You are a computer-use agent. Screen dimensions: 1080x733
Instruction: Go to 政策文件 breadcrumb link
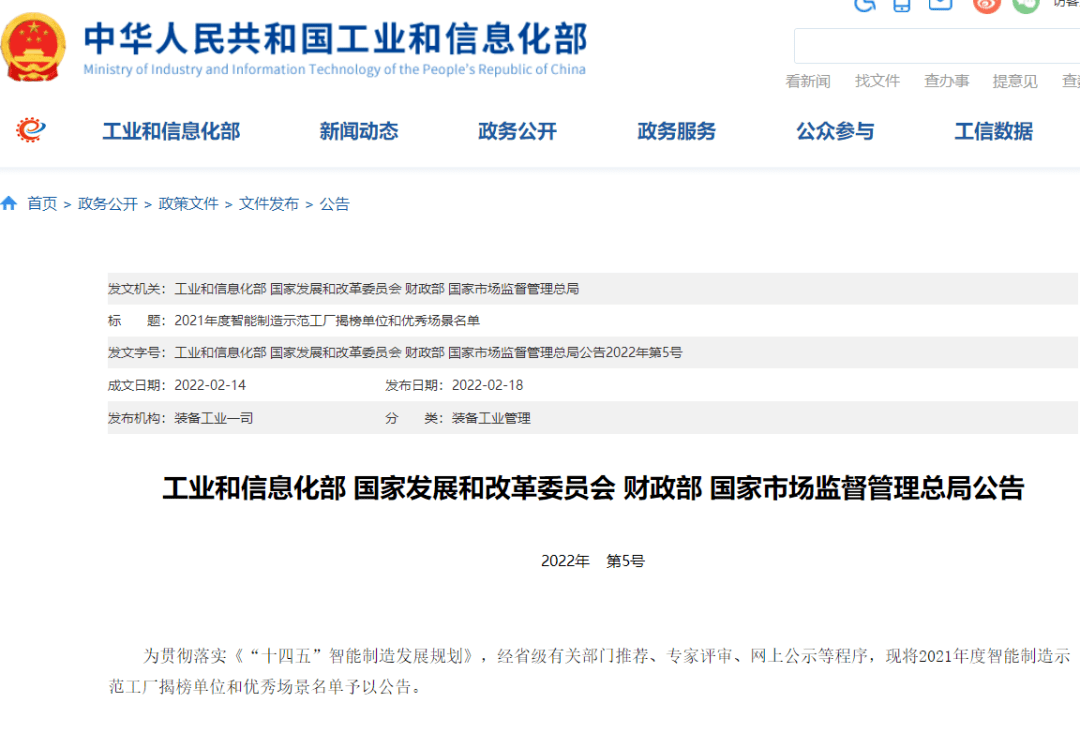pos(188,204)
